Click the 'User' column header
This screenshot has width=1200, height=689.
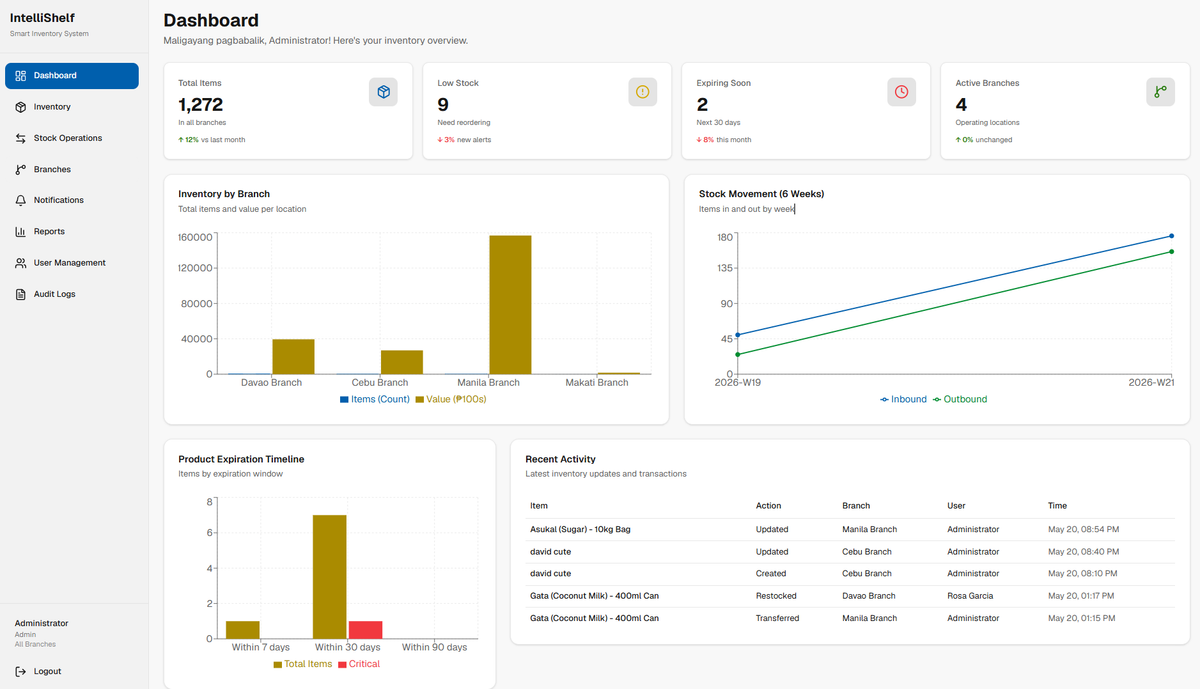[x=956, y=506]
